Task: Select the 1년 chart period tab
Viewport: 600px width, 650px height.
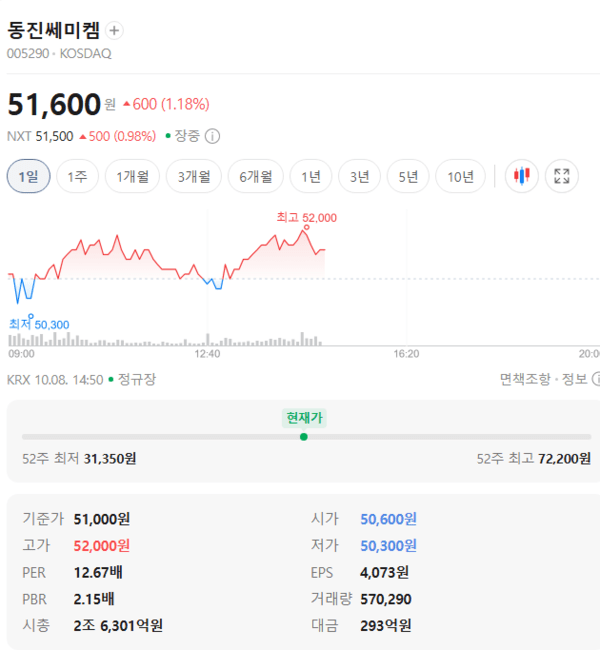Action: [x=311, y=176]
